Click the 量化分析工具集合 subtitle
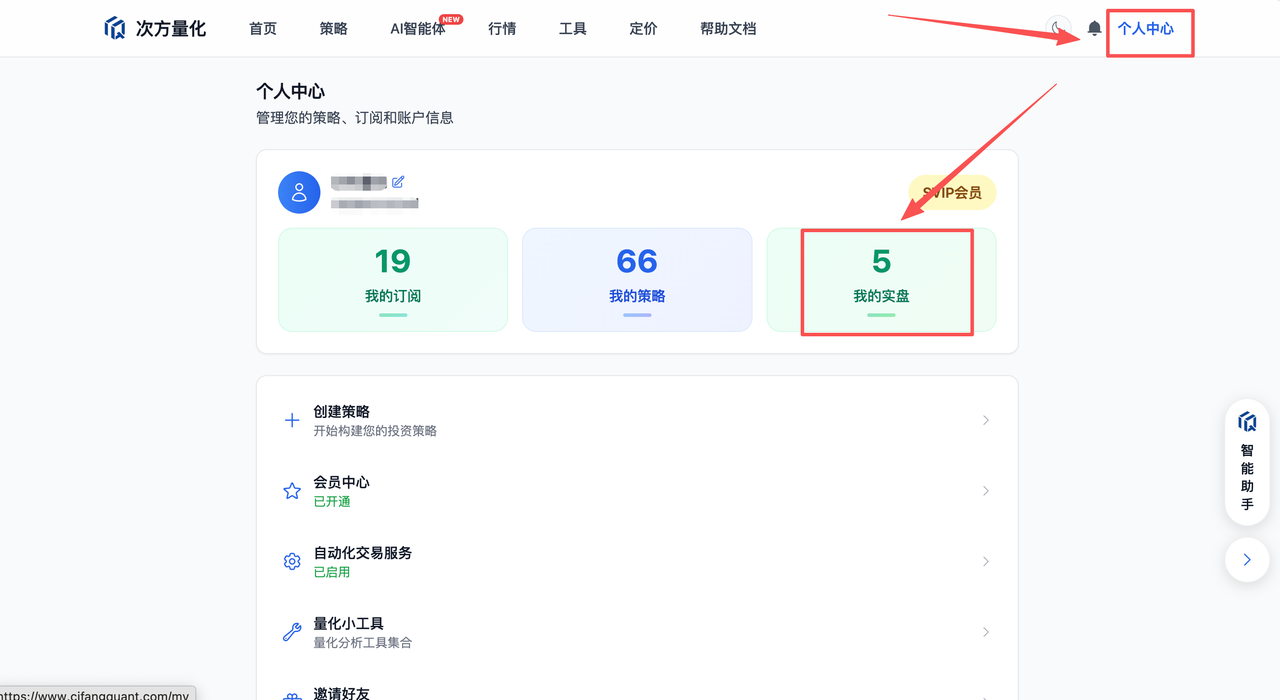The image size is (1280, 700). tap(363, 643)
